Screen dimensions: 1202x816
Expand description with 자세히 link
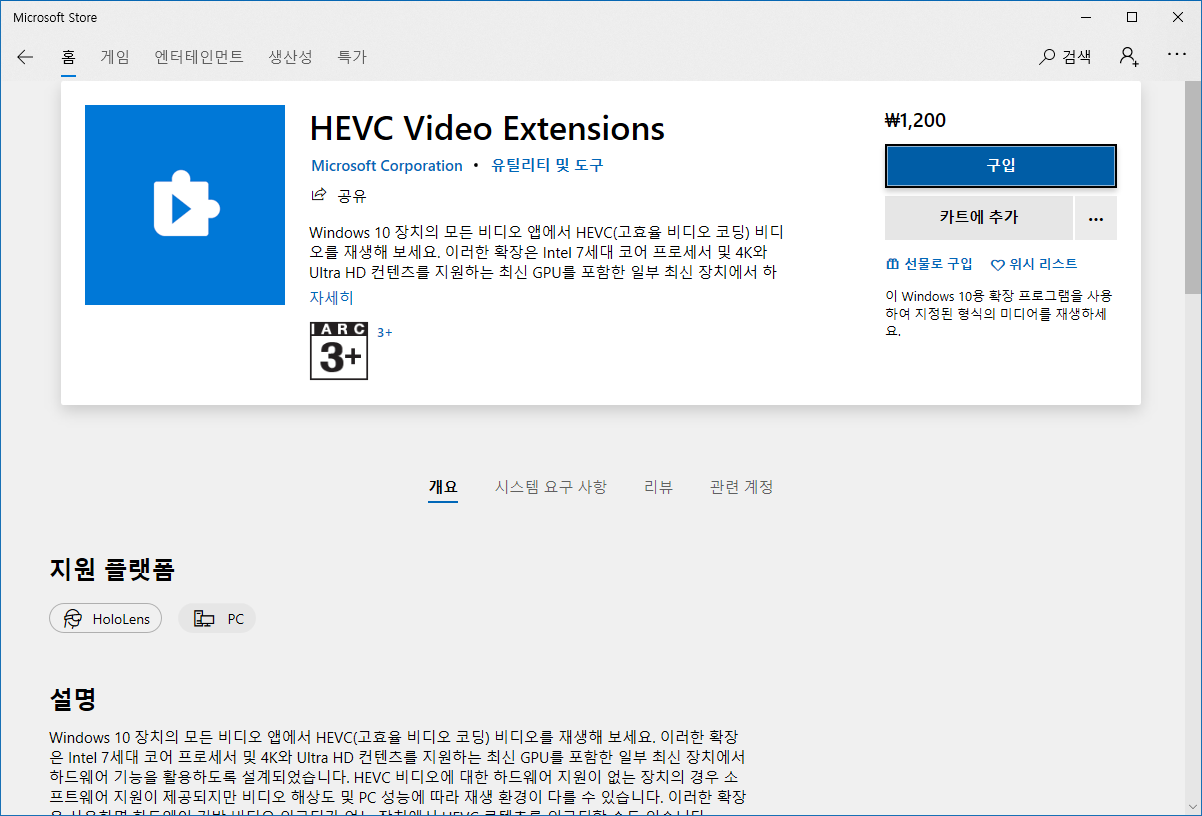tap(331, 298)
